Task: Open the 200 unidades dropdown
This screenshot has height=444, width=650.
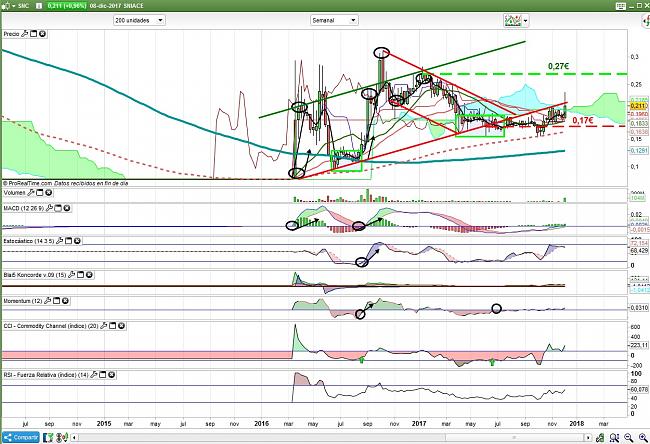Action: click(139, 20)
